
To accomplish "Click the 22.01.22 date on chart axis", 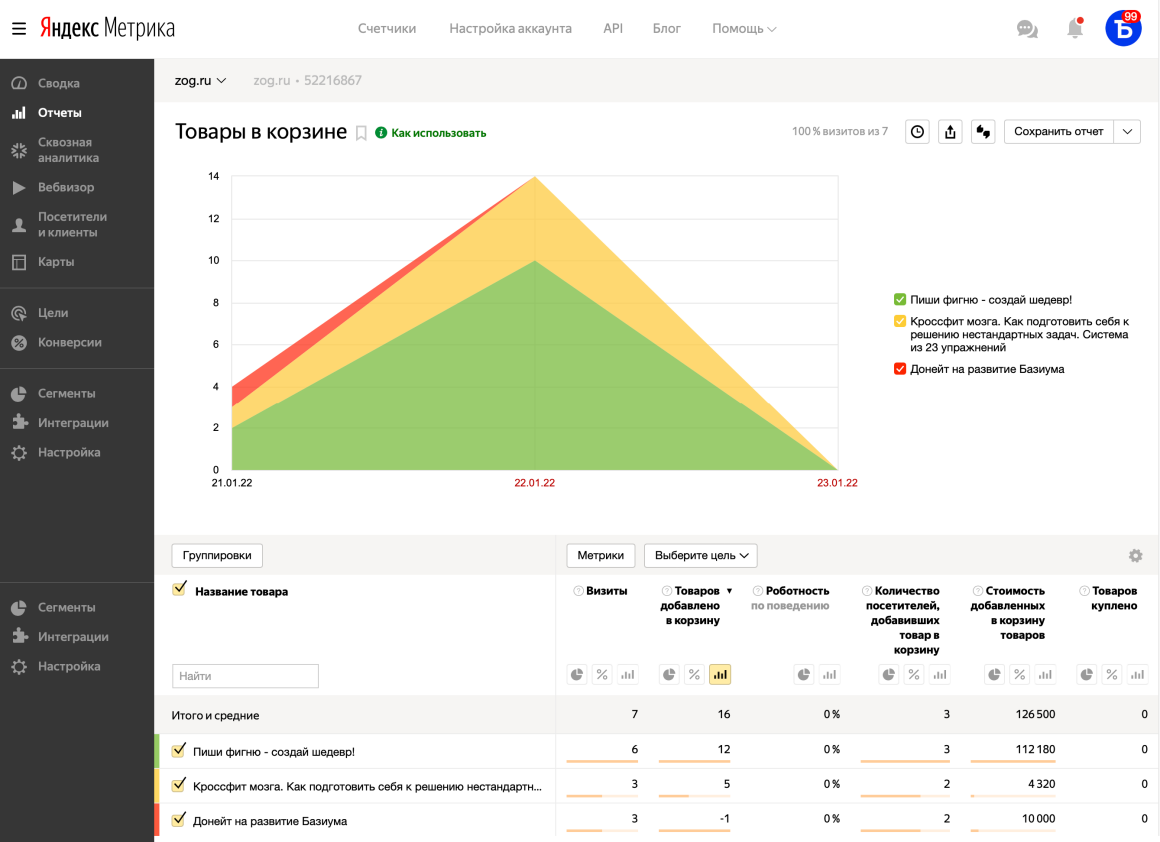I will coord(534,482).
